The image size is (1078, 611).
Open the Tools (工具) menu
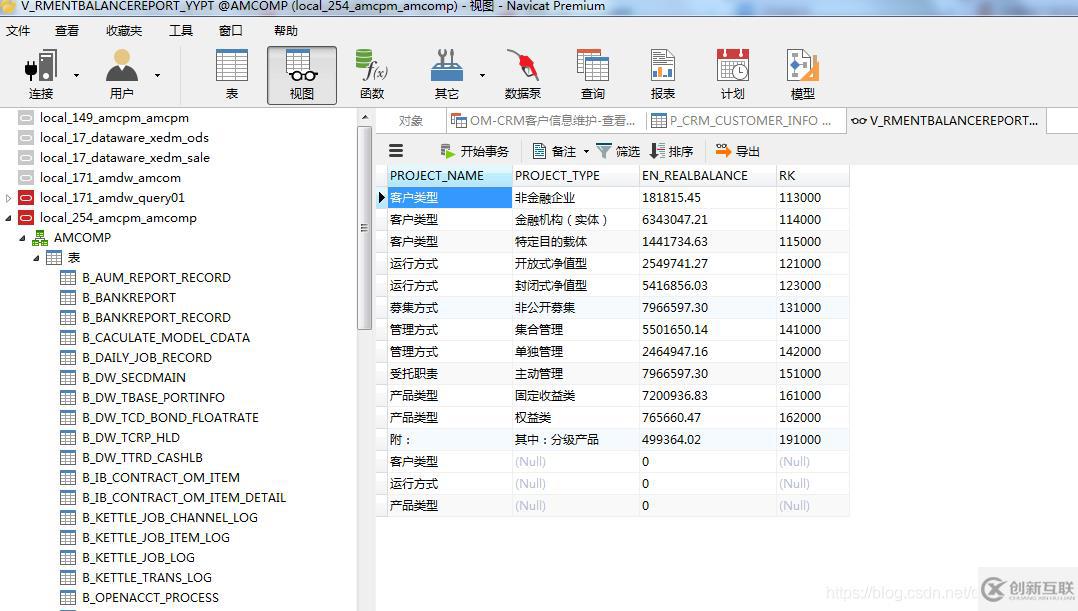tap(181, 31)
